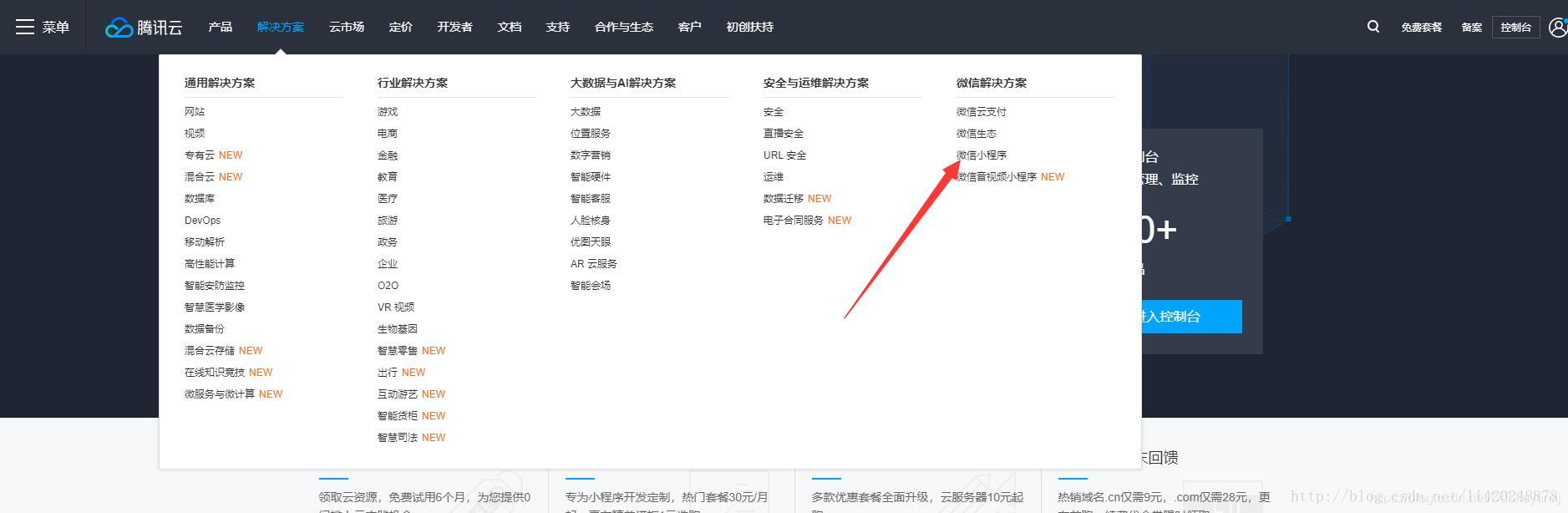Open the 数字营销 solution
The height and width of the screenshot is (513, 1568).
click(591, 155)
